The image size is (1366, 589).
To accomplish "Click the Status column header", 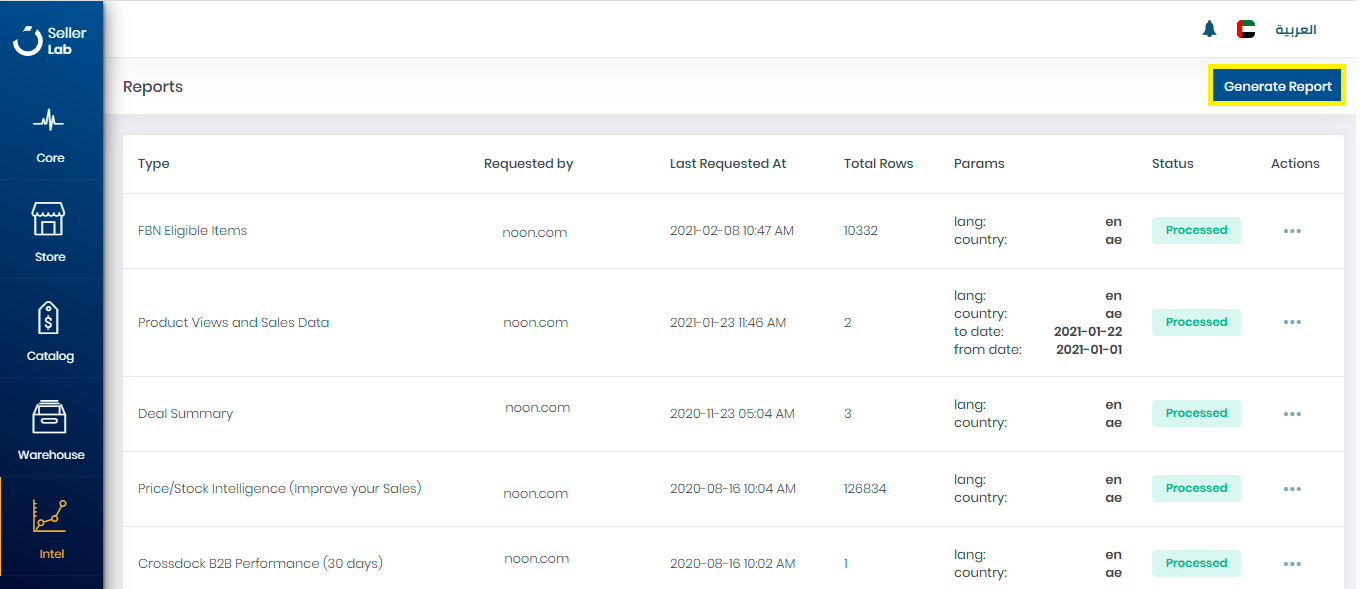I will click(x=1172, y=164).
